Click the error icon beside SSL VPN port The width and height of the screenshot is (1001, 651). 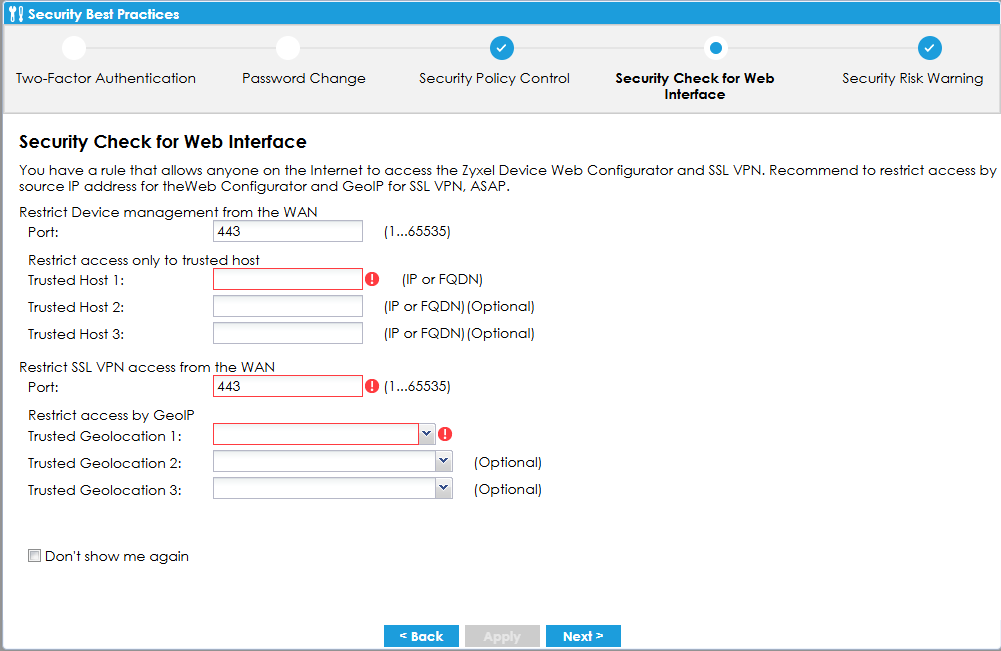(373, 386)
